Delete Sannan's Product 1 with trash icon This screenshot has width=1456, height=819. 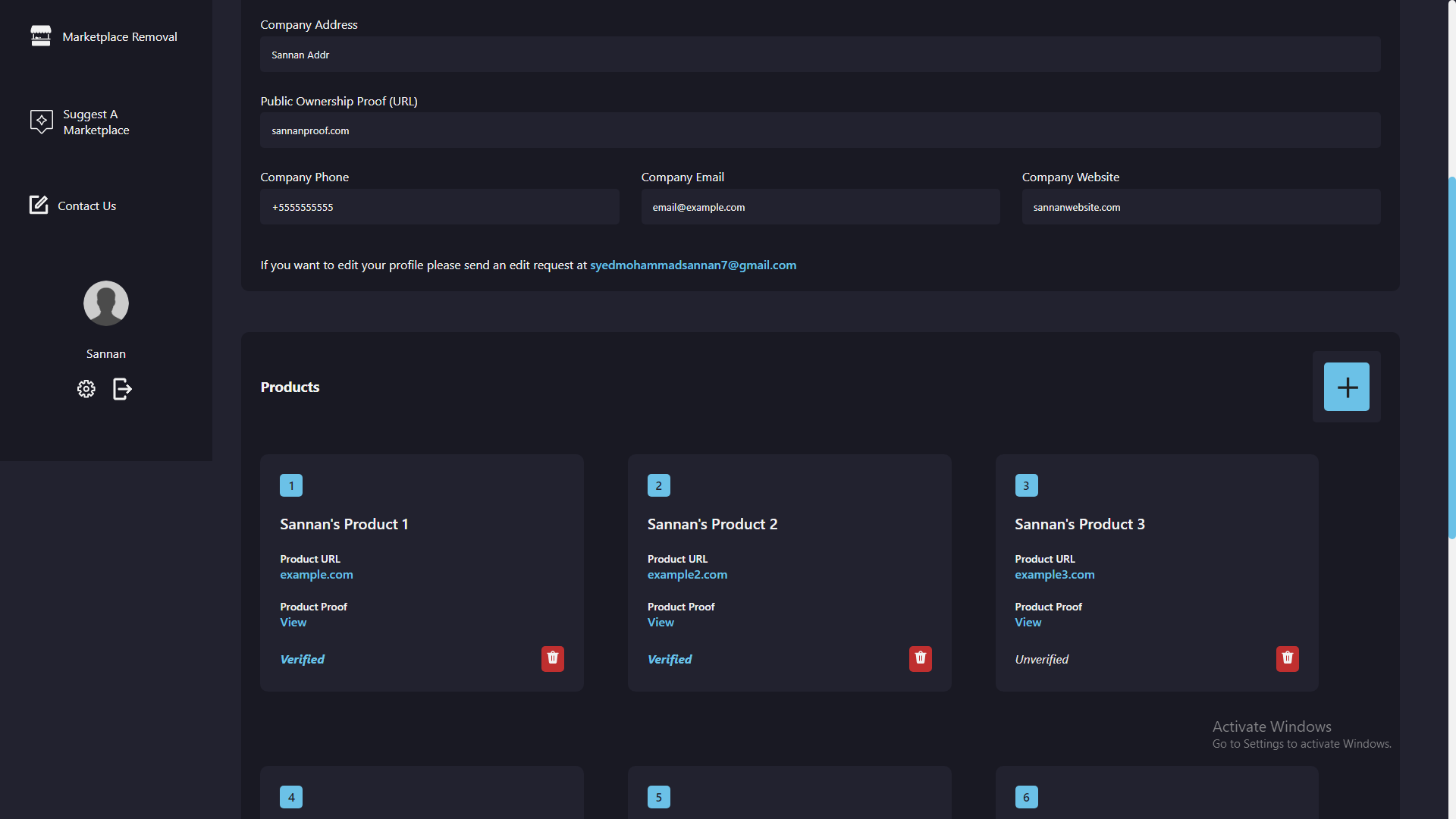click(x=552, y=658)
